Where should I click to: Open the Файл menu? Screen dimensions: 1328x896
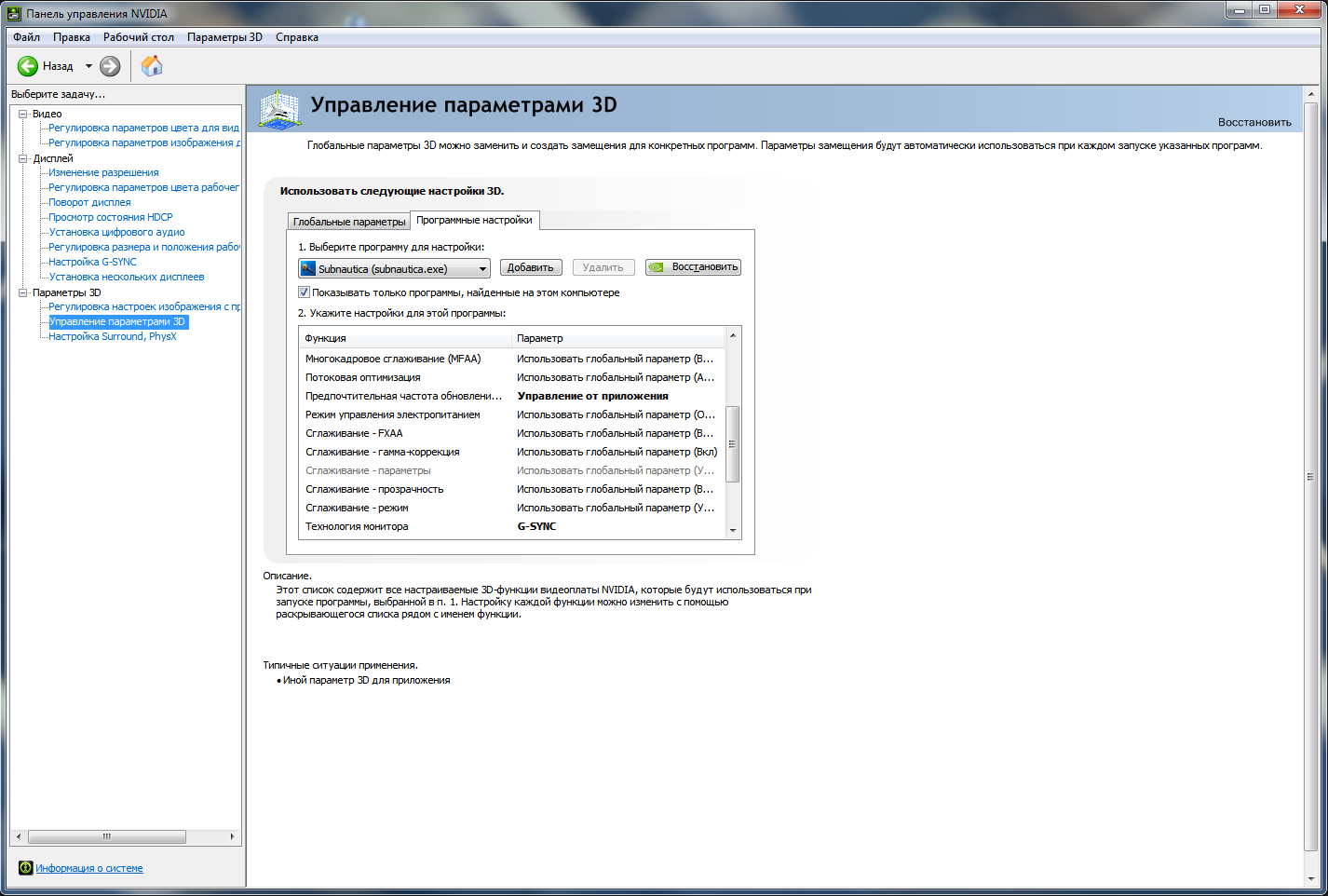(26, 37)
